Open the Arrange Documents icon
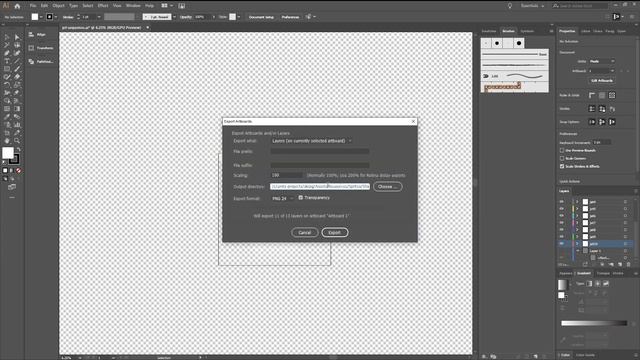This screenshot has height=360, width=640. pos(164,6)
